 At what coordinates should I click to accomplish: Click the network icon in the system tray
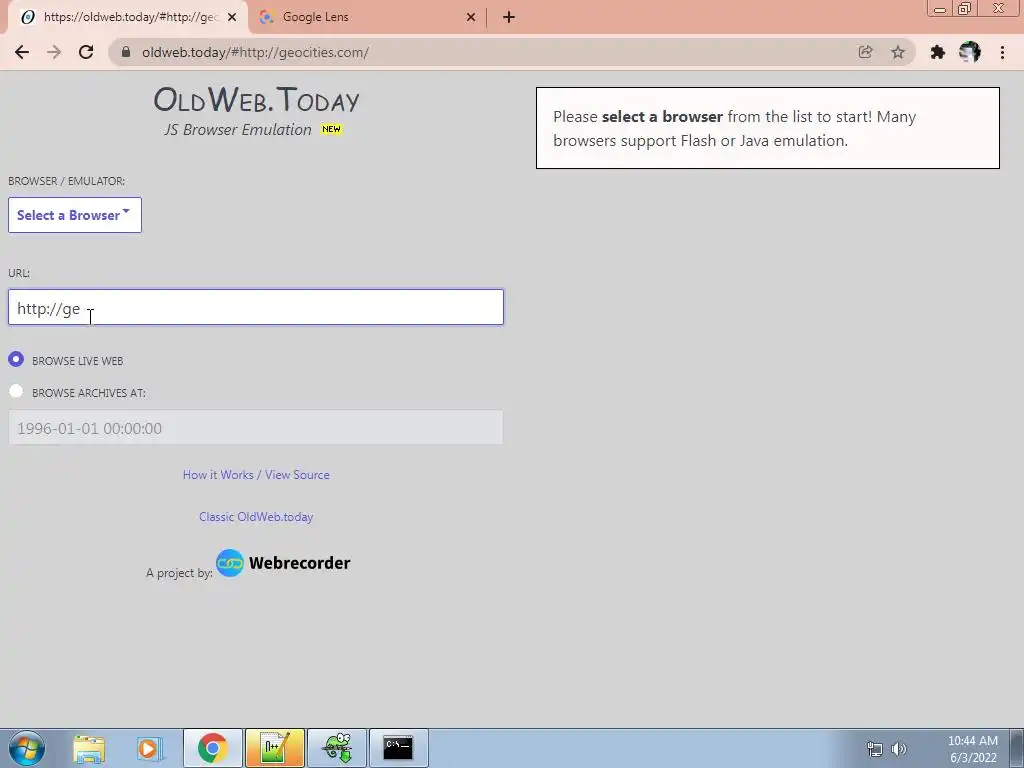coord(874,749)
